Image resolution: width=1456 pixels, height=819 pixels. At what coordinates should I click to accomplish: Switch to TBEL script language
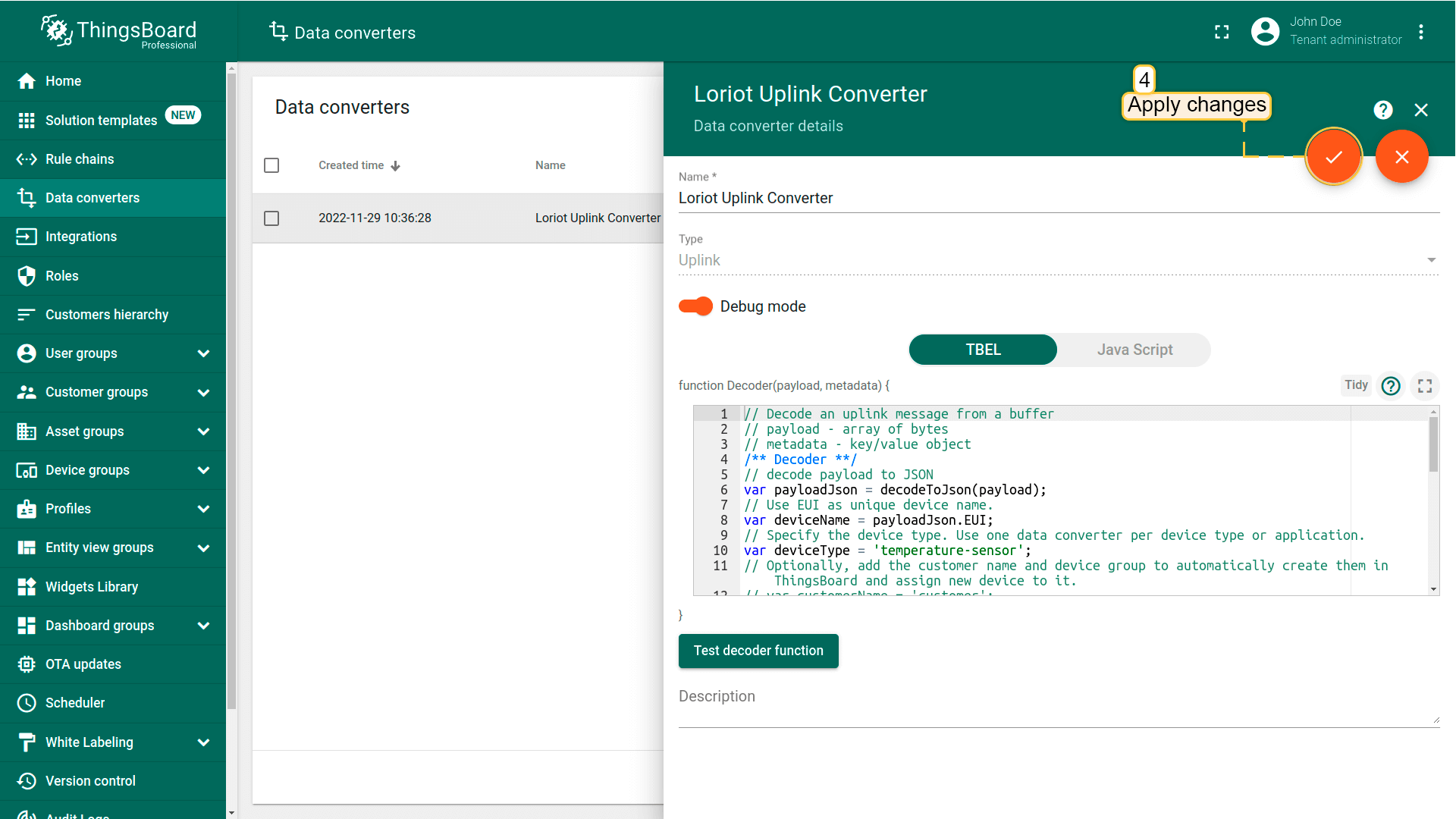point(983,350)
